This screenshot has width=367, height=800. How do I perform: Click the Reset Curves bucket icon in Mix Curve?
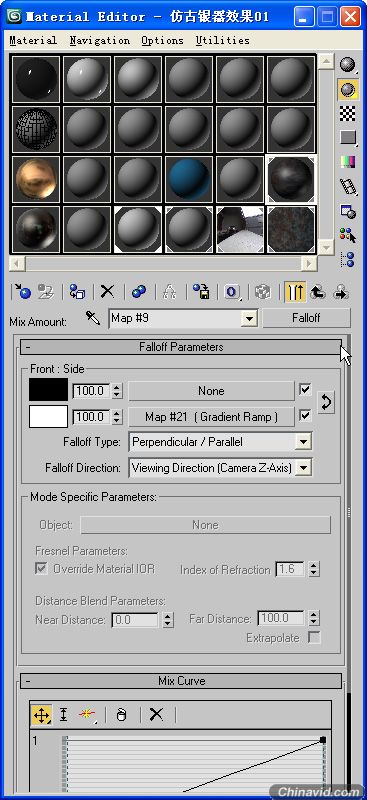coord(121,715)
